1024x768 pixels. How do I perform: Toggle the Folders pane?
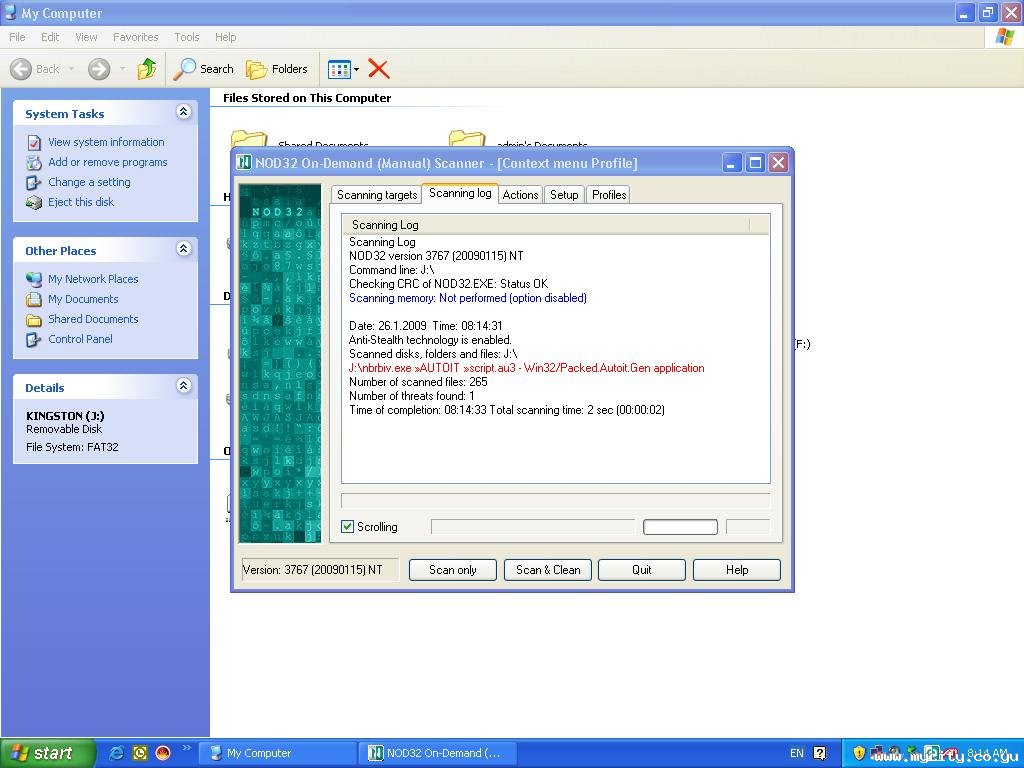pyautogui.click(x=277, y=69)
